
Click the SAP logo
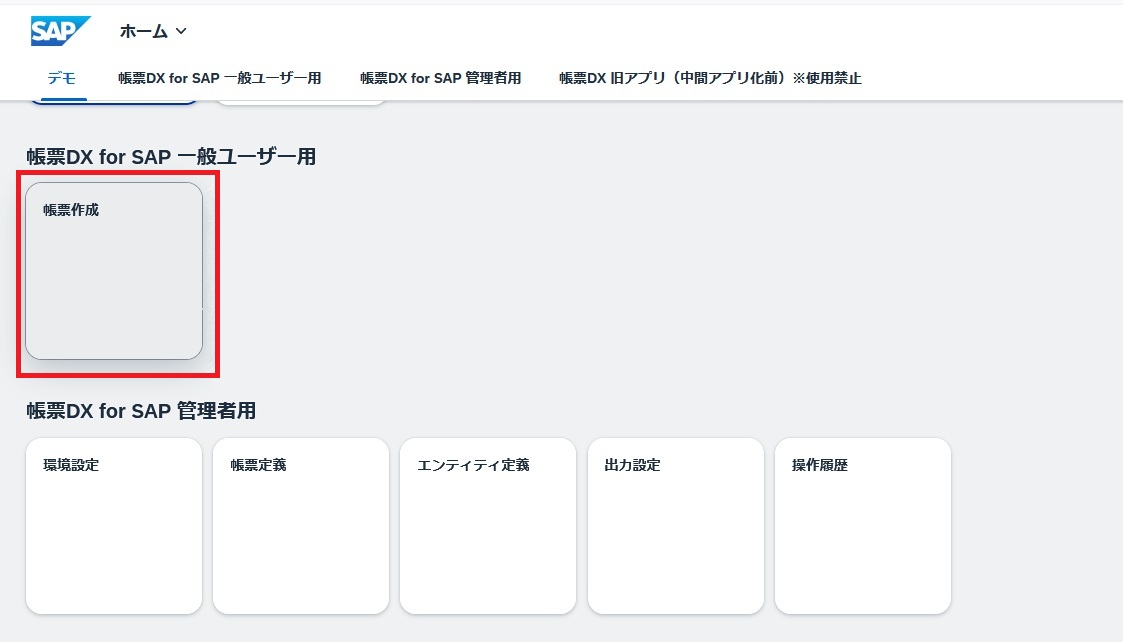tap(60, 31)
